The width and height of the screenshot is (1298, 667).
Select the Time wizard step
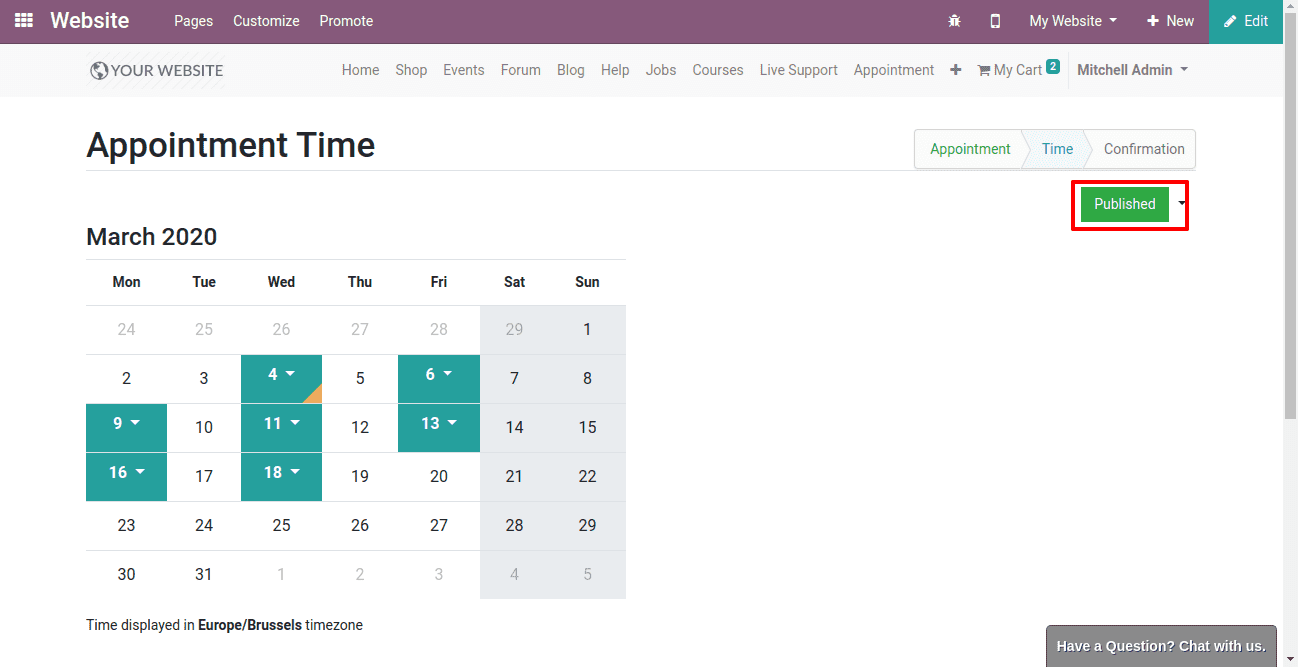[x=1057, y=149]
